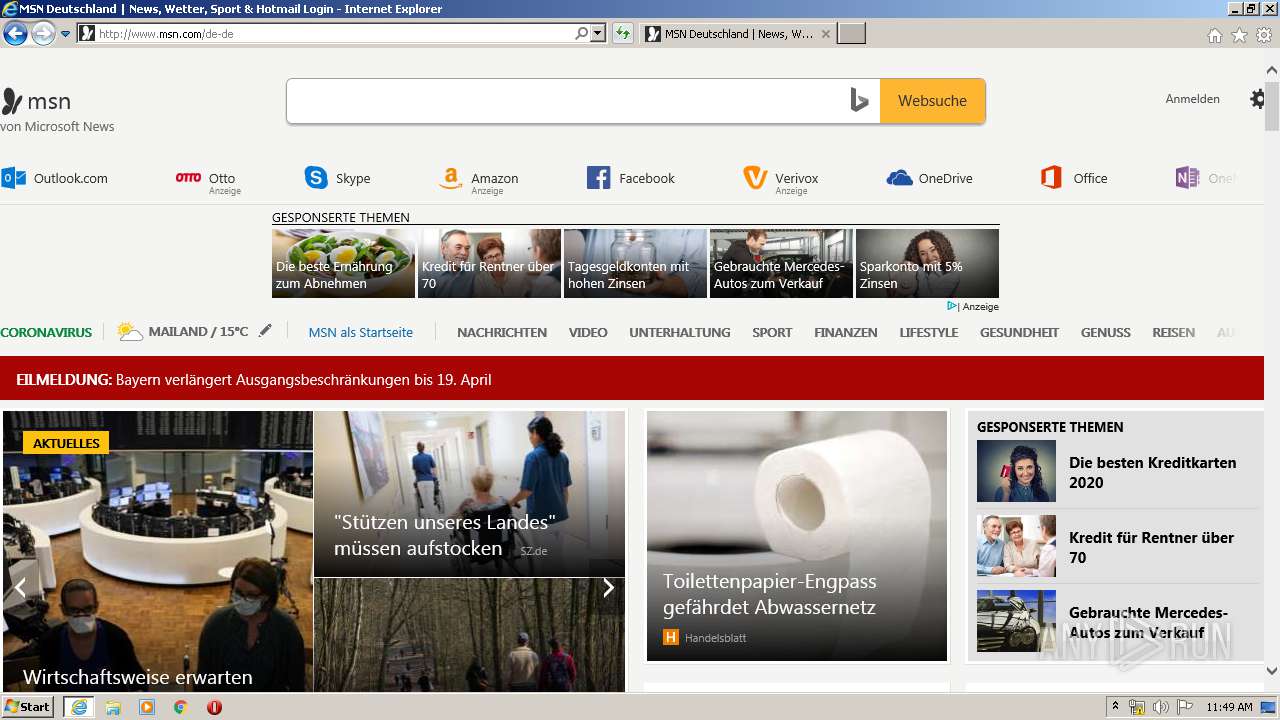The height and width of the screenshot is (720, 1280).
Task: Open Internet Explorer in taskbar
Action: point(79,707)
